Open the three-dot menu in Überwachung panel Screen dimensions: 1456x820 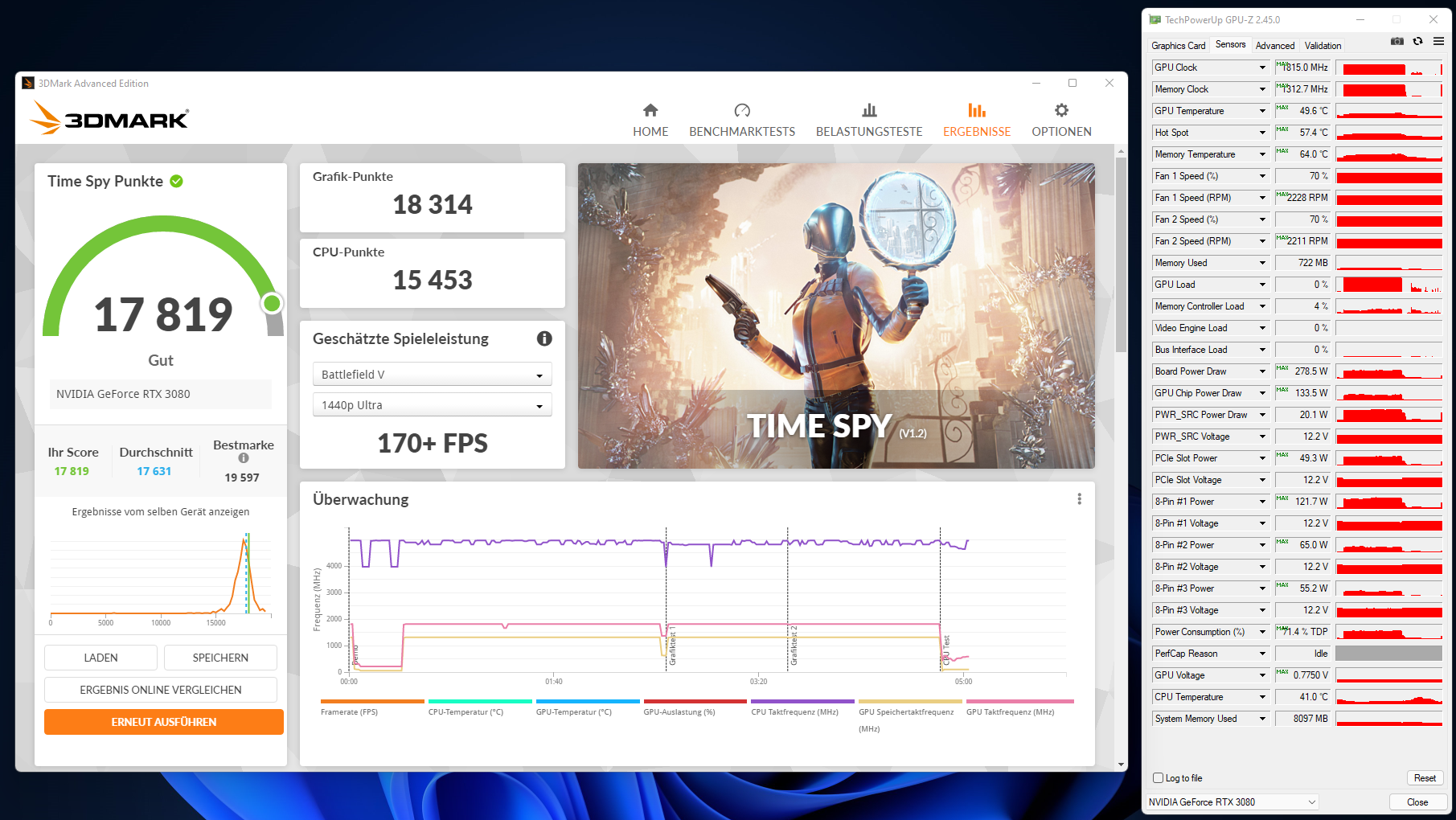coord(1079,499)
